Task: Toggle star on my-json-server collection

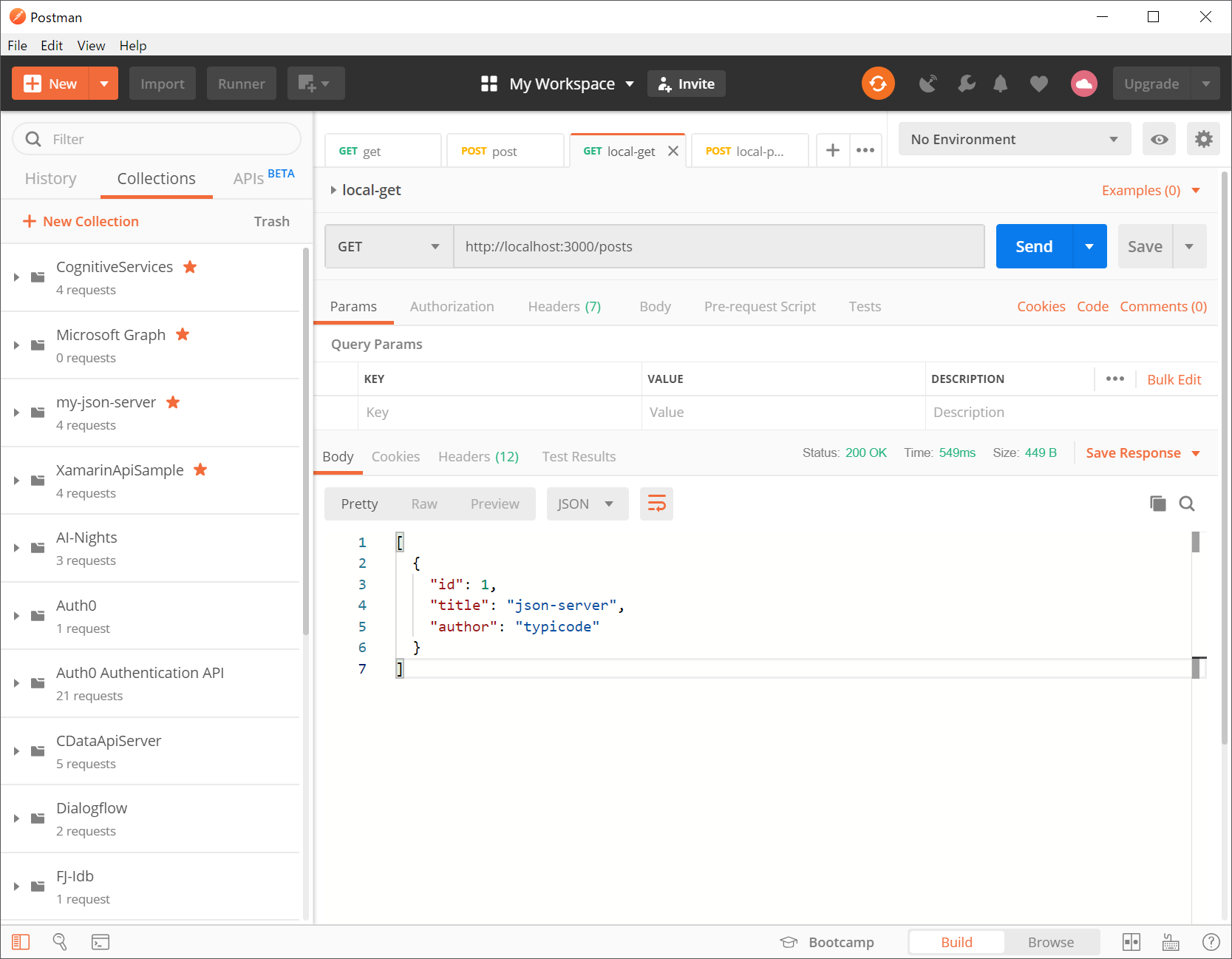Action: point(173,402)
